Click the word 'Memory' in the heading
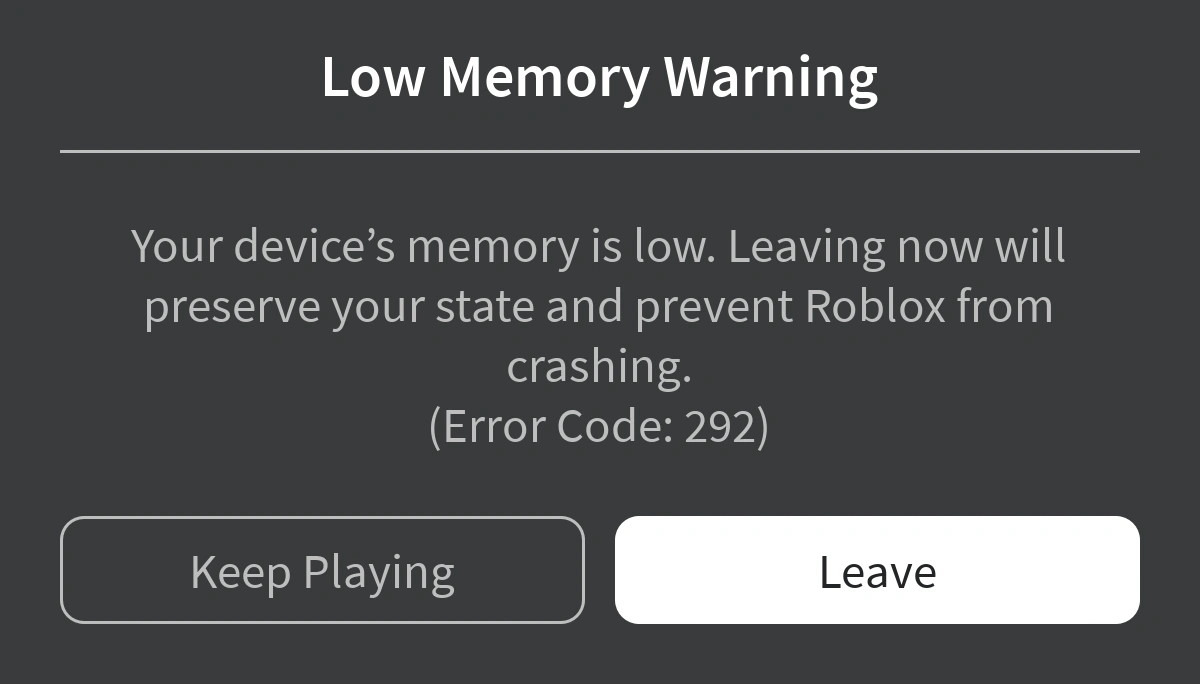 (545, 78)
